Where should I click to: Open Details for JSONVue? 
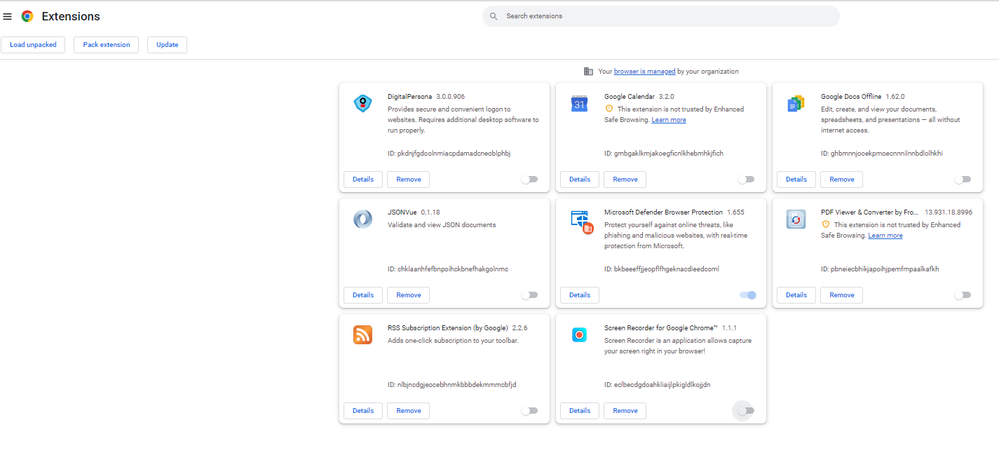click(363, 295)
